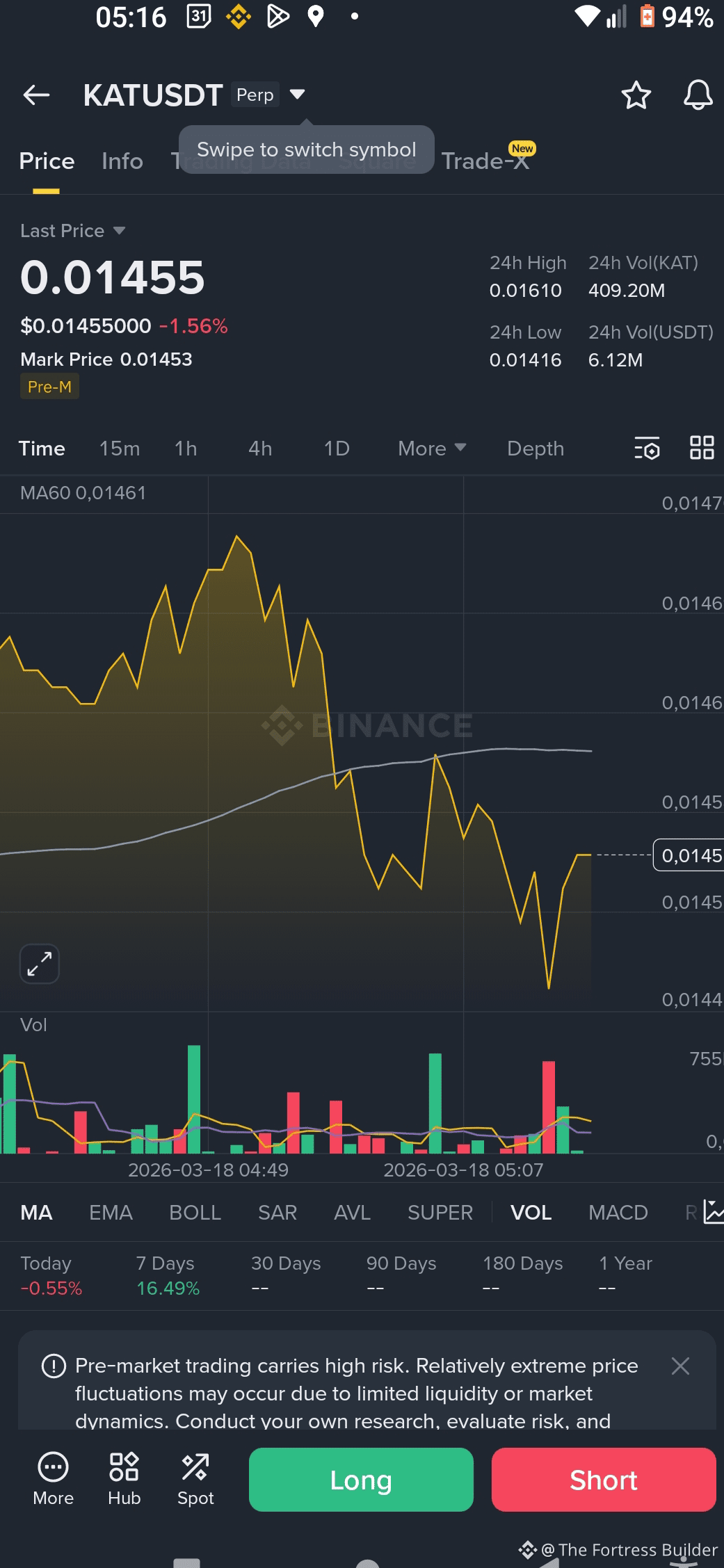
Task: Open indicator chart icon after MACD
Action: pos(714,1212)
